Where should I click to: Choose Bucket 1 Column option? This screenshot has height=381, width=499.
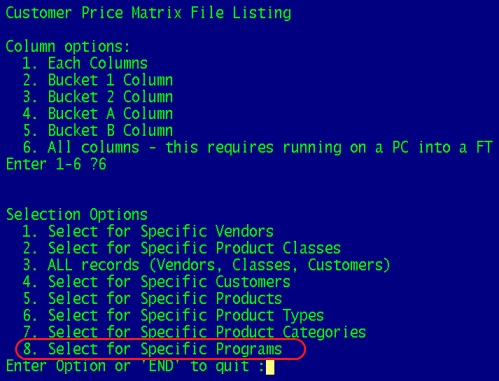tap(98, 80)
